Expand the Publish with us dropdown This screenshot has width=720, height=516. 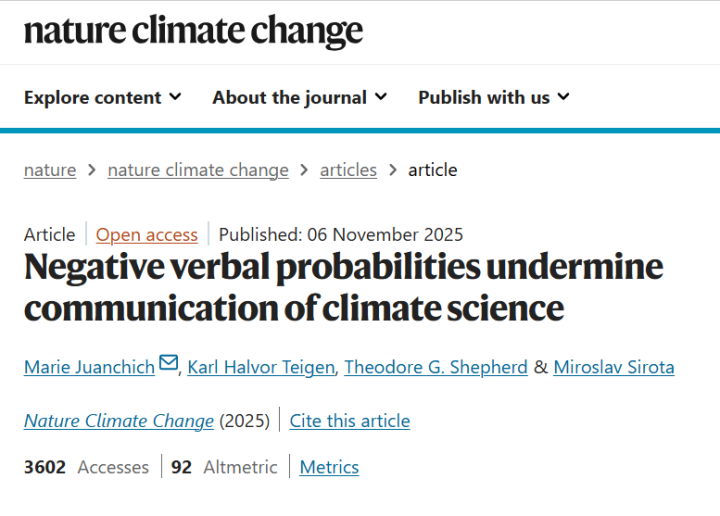493,97
